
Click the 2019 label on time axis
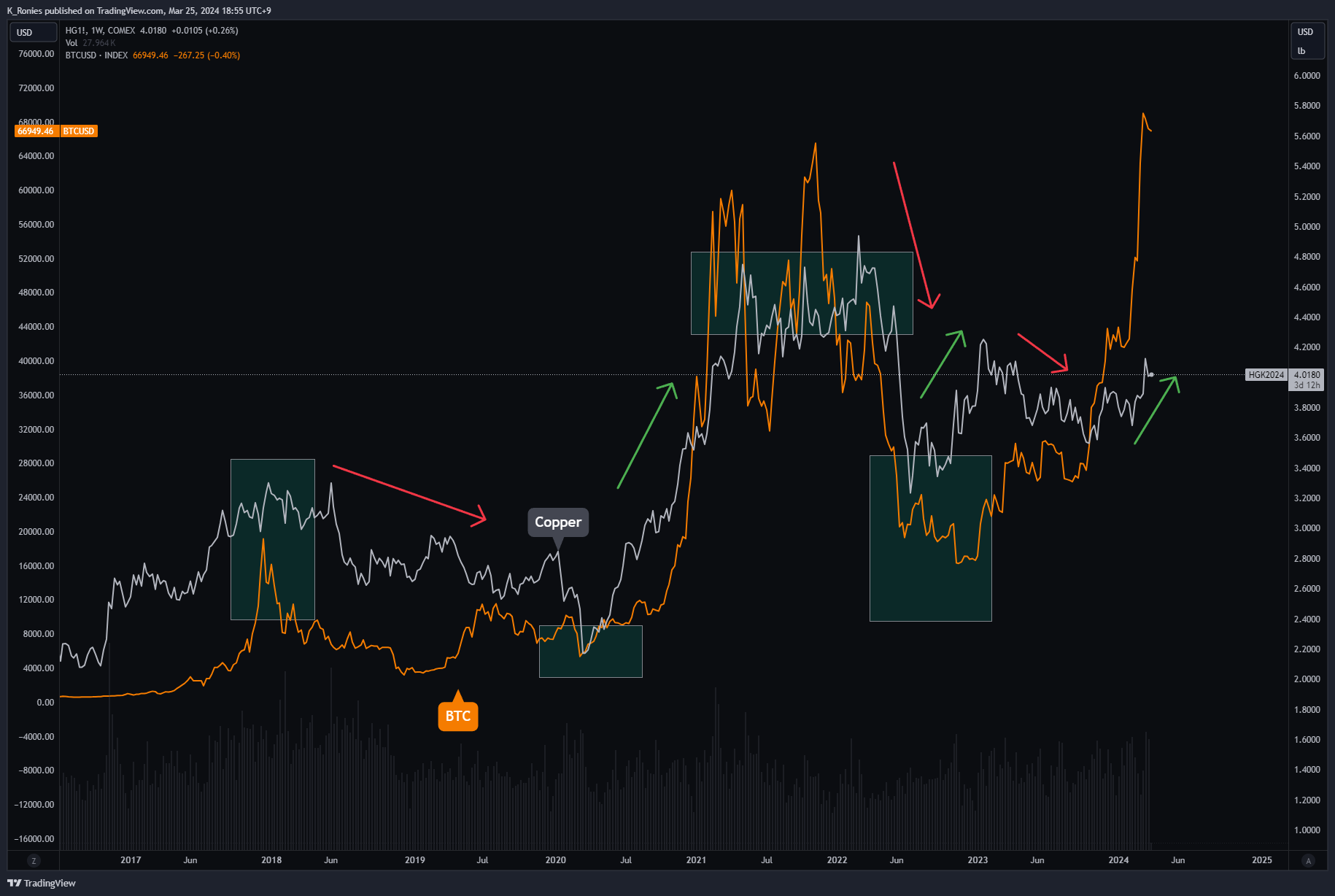[x=415, y=860]
